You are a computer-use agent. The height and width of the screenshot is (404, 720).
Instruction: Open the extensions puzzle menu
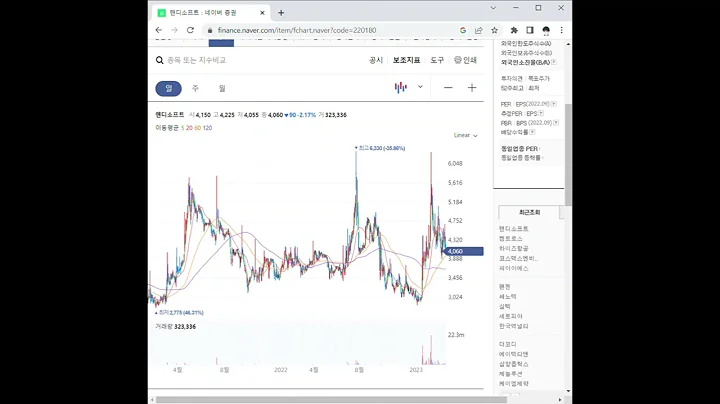pyautogui.click(x=514, y=30)
